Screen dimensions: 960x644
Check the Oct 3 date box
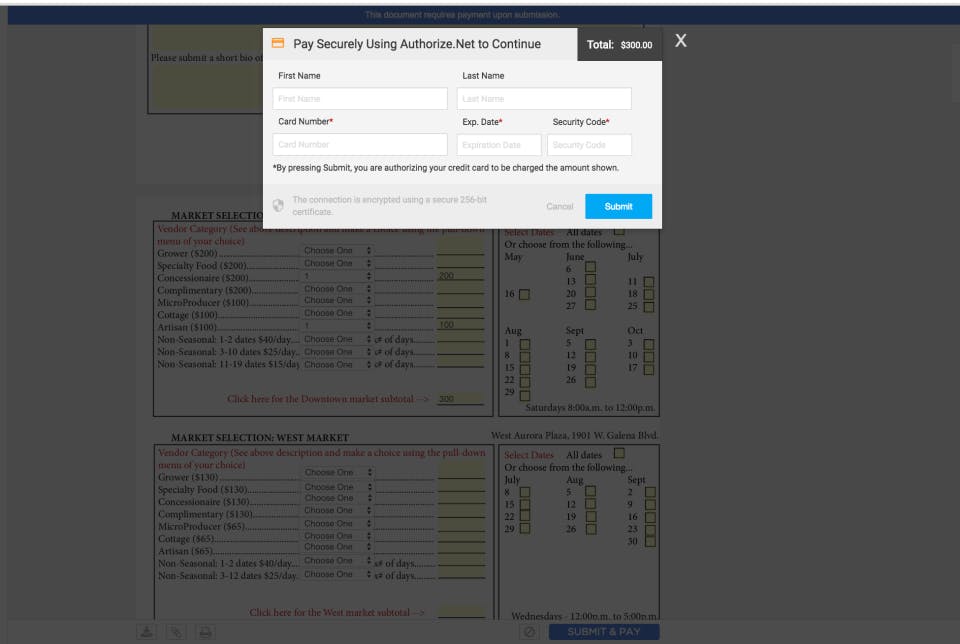pyautogui.click(x=649, y=344)
